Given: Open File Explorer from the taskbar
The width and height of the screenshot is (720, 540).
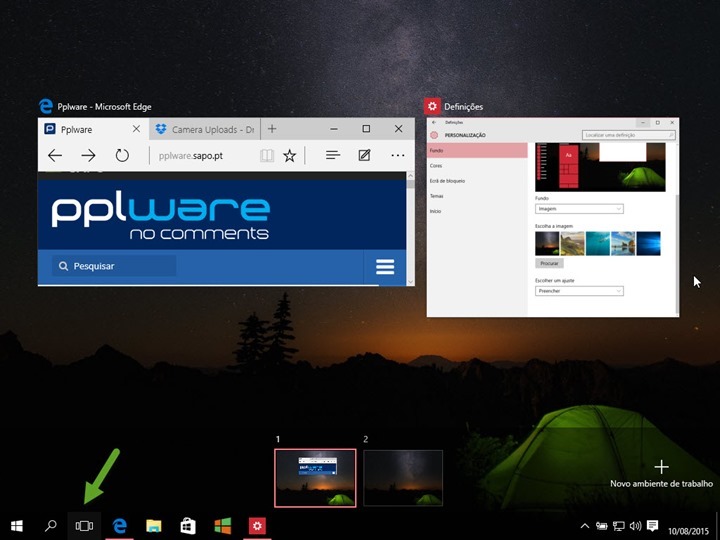Looking at the screenshot, I should [x=154, y=526].
